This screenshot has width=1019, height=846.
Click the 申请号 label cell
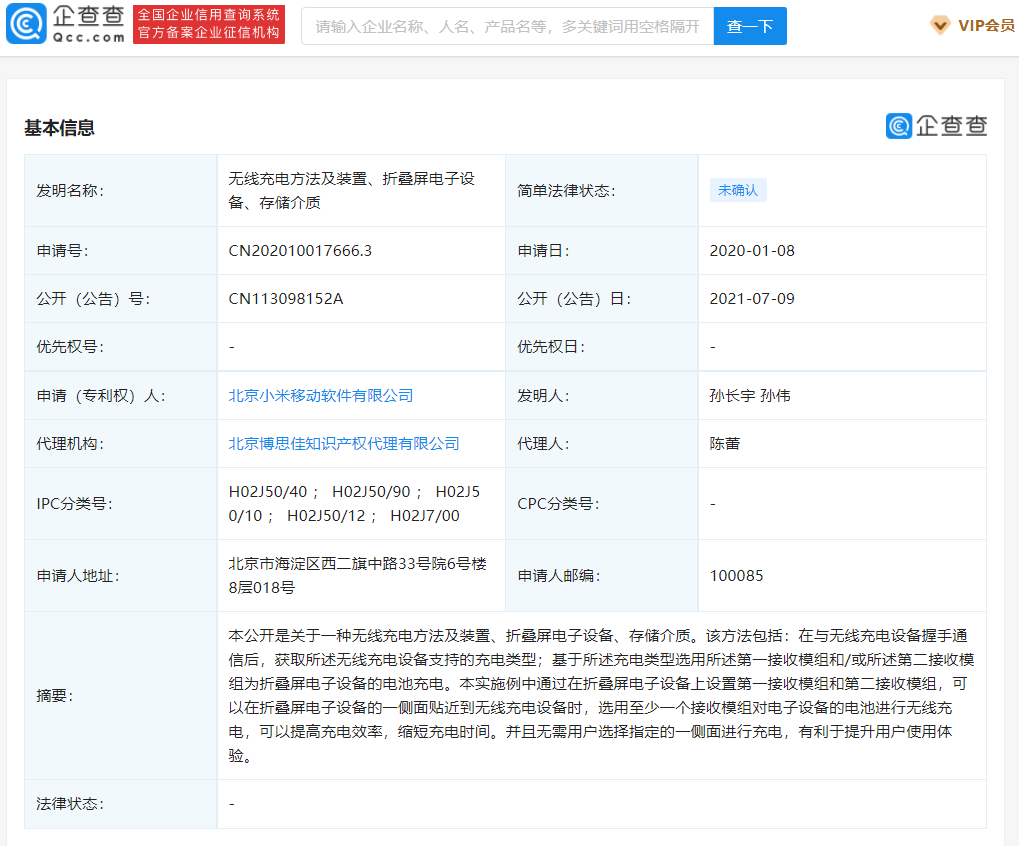[121, 251]
